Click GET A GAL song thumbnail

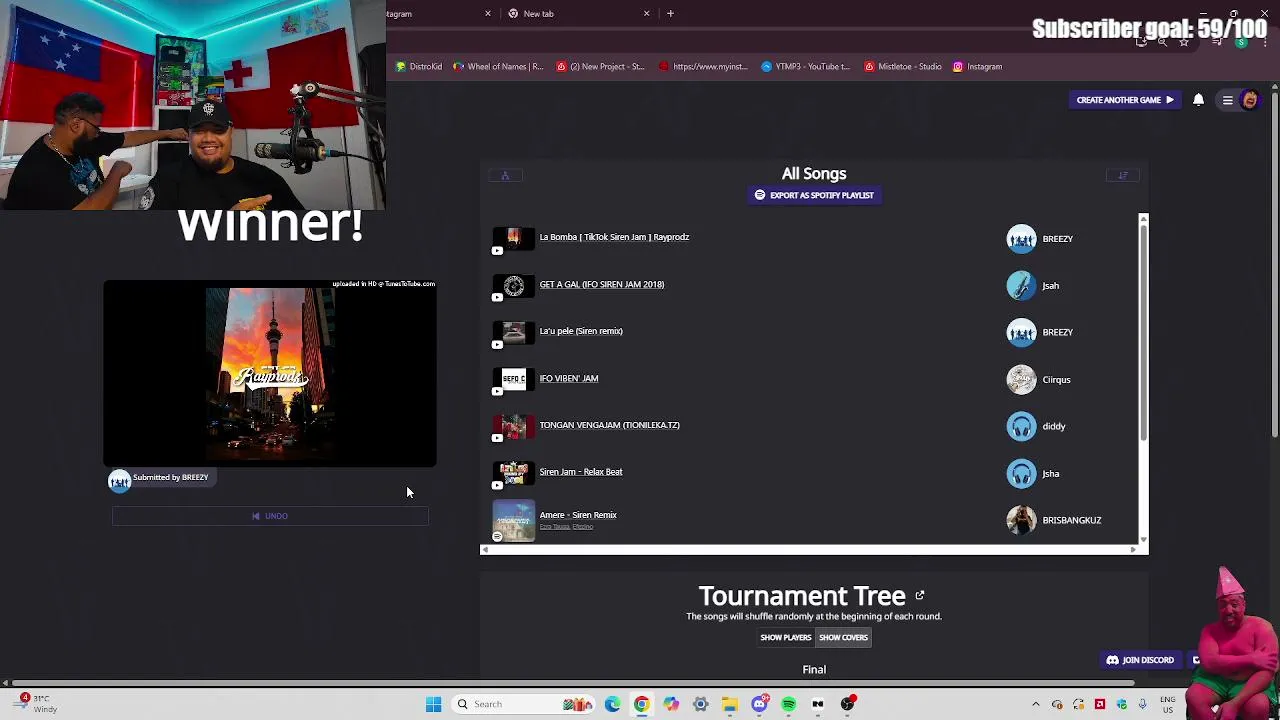coord(513,285)
